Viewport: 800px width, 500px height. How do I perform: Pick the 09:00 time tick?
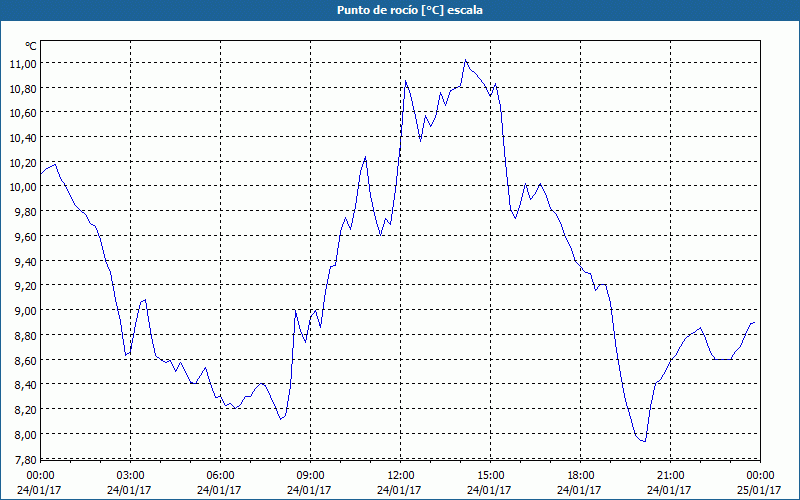310,476
